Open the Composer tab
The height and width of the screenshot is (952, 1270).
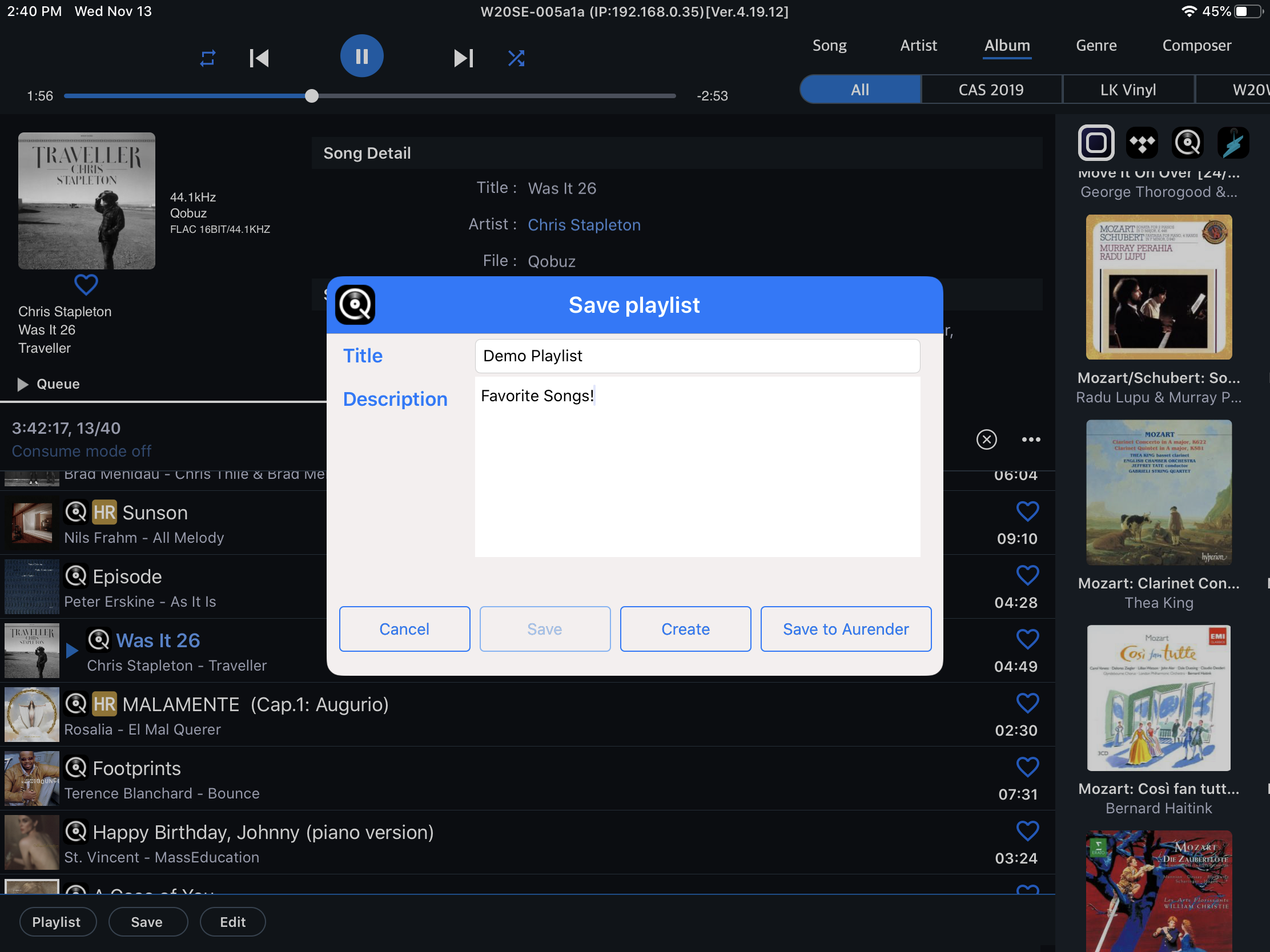coord(1196,45)
